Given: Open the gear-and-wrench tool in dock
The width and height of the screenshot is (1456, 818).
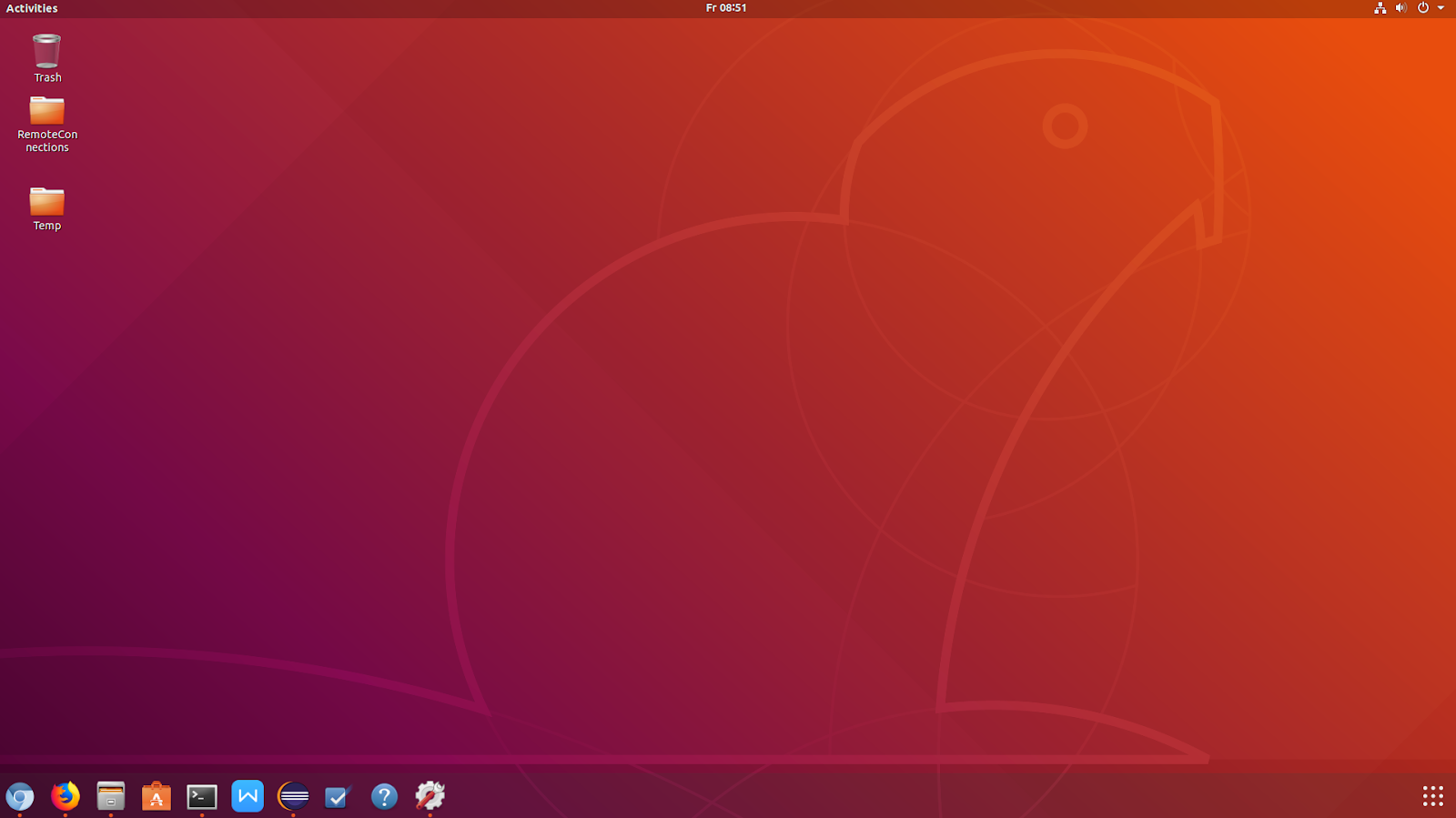Looking at the screenshot, I should tap(430, 796).
